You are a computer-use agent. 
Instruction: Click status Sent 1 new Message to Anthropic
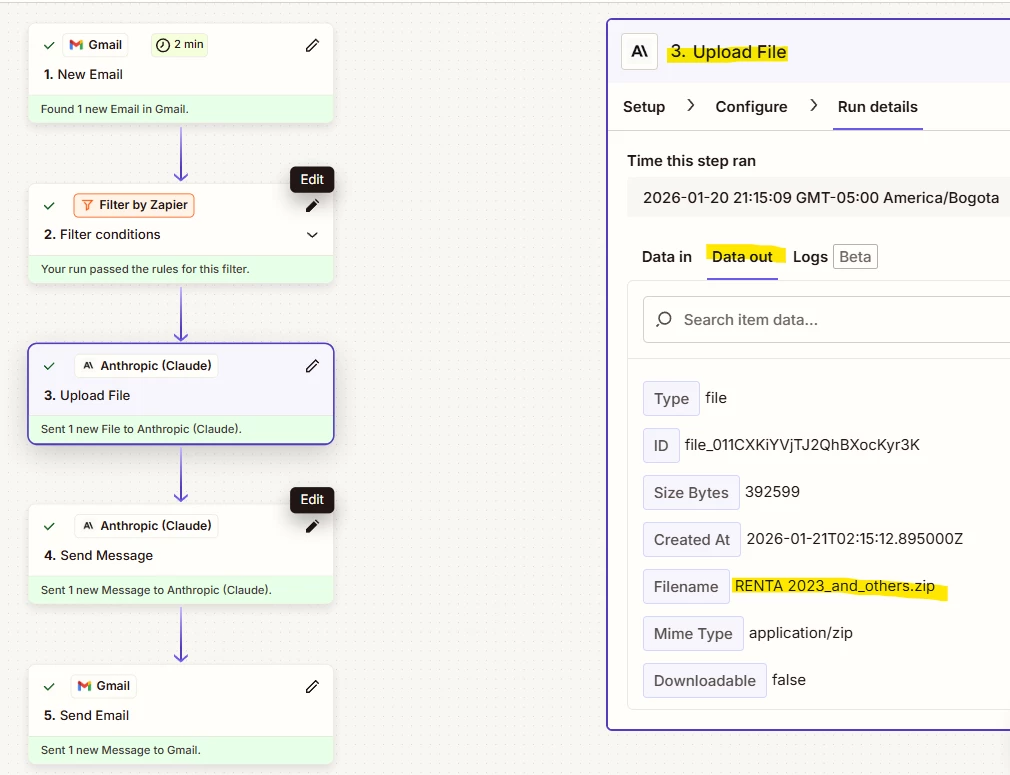[156, 590]
